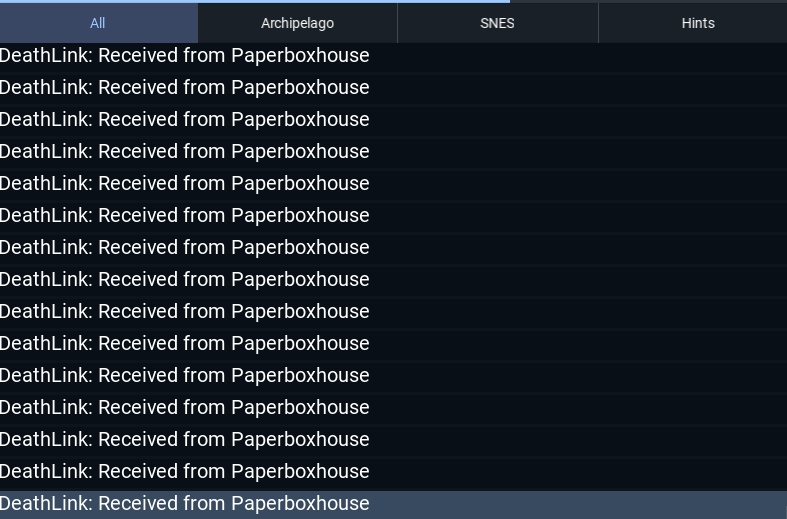Pick the eighth DeathLink log entry
787x519 pixels.
pyautogui.click(x=394, y=280)
